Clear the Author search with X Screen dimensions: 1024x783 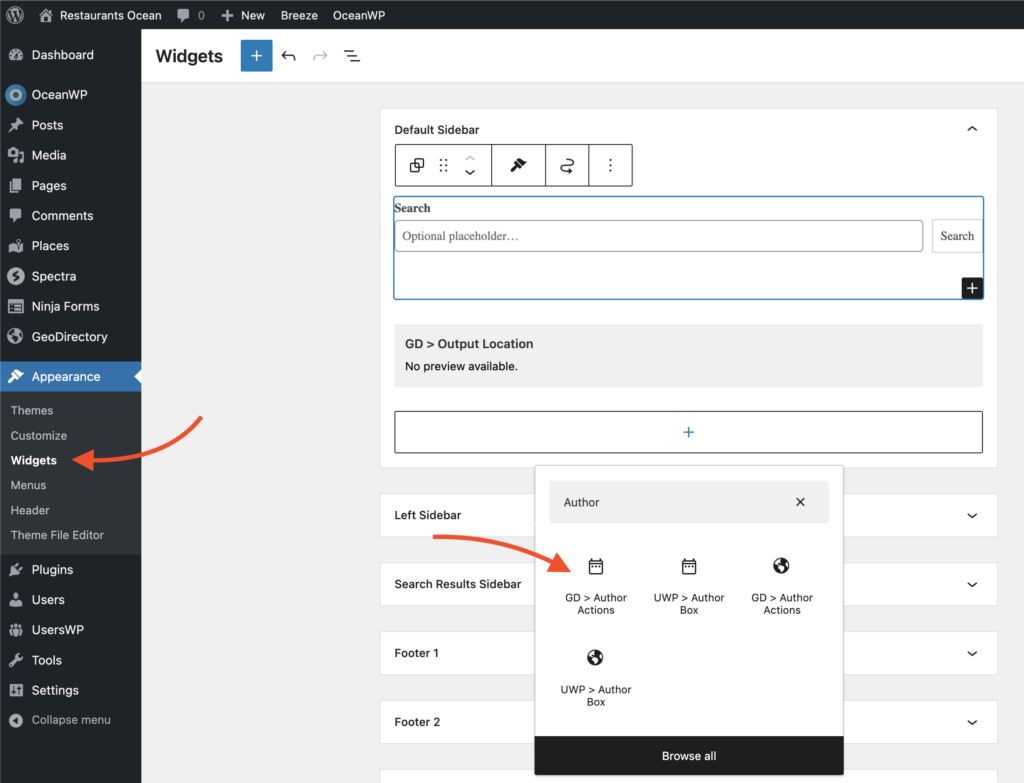(x=800, y=502)
